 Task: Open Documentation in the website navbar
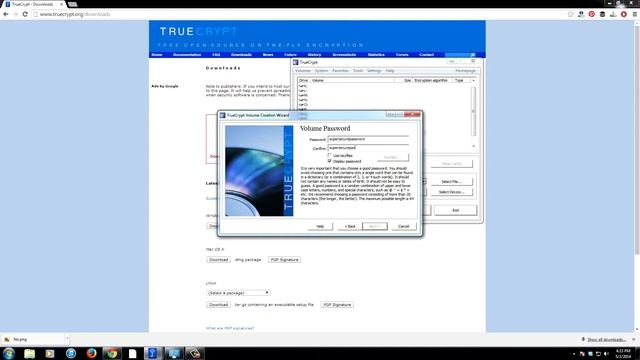pyautogui.click(x=187, y=55)
